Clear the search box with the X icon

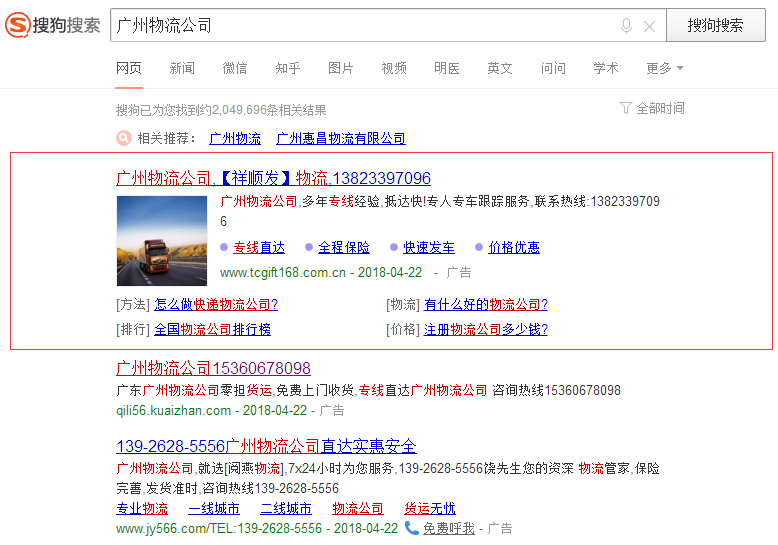pos(649,26)
